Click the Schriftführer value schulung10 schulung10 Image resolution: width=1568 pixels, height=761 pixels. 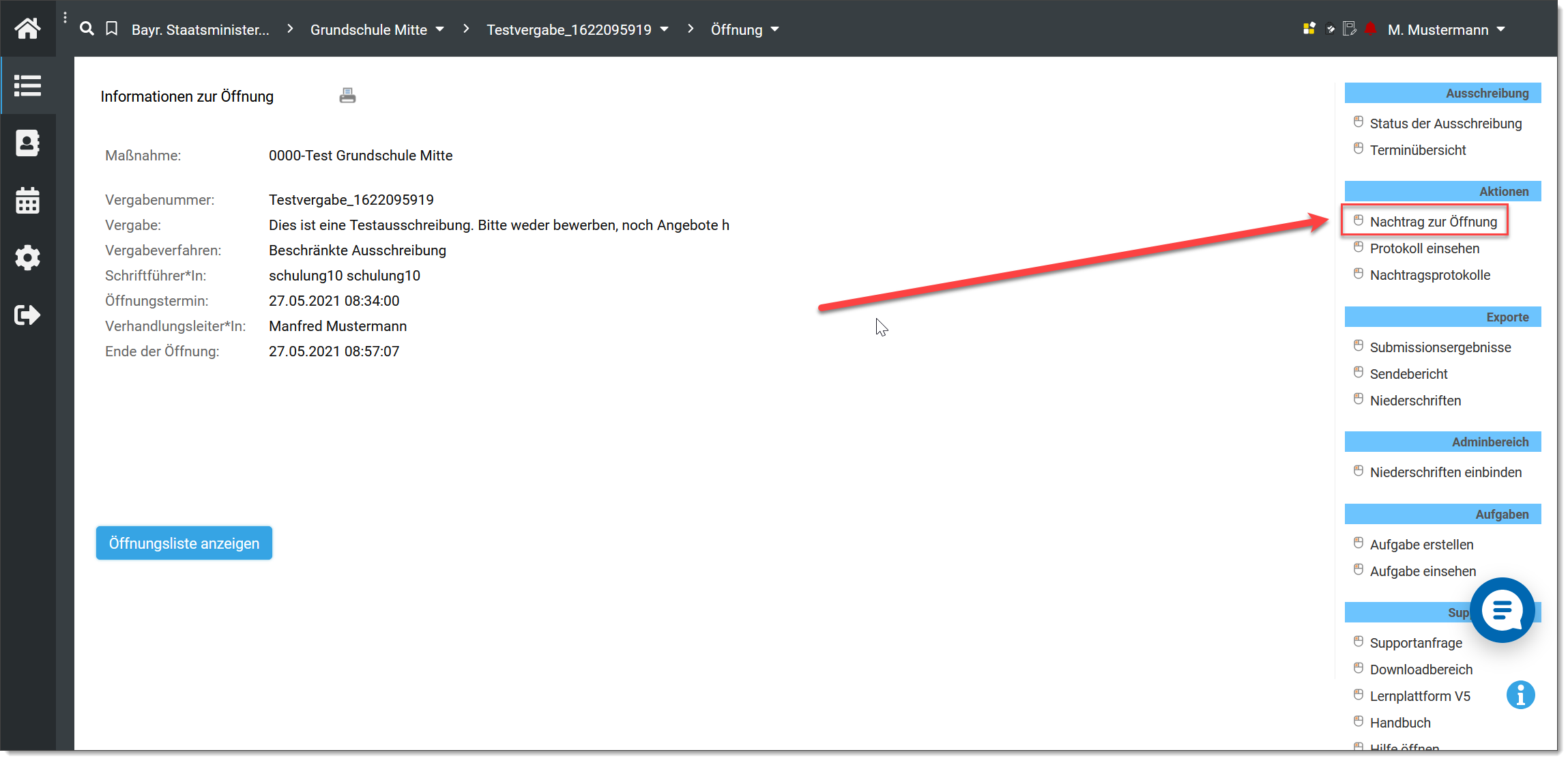(345, 276)
